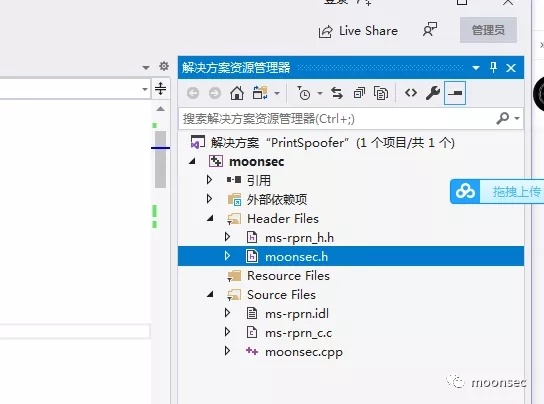The width and height of the screenshot is (544, 404).
Task: Toggle auto-hide pin of Solution Explorer
Action: pos(493,67)
